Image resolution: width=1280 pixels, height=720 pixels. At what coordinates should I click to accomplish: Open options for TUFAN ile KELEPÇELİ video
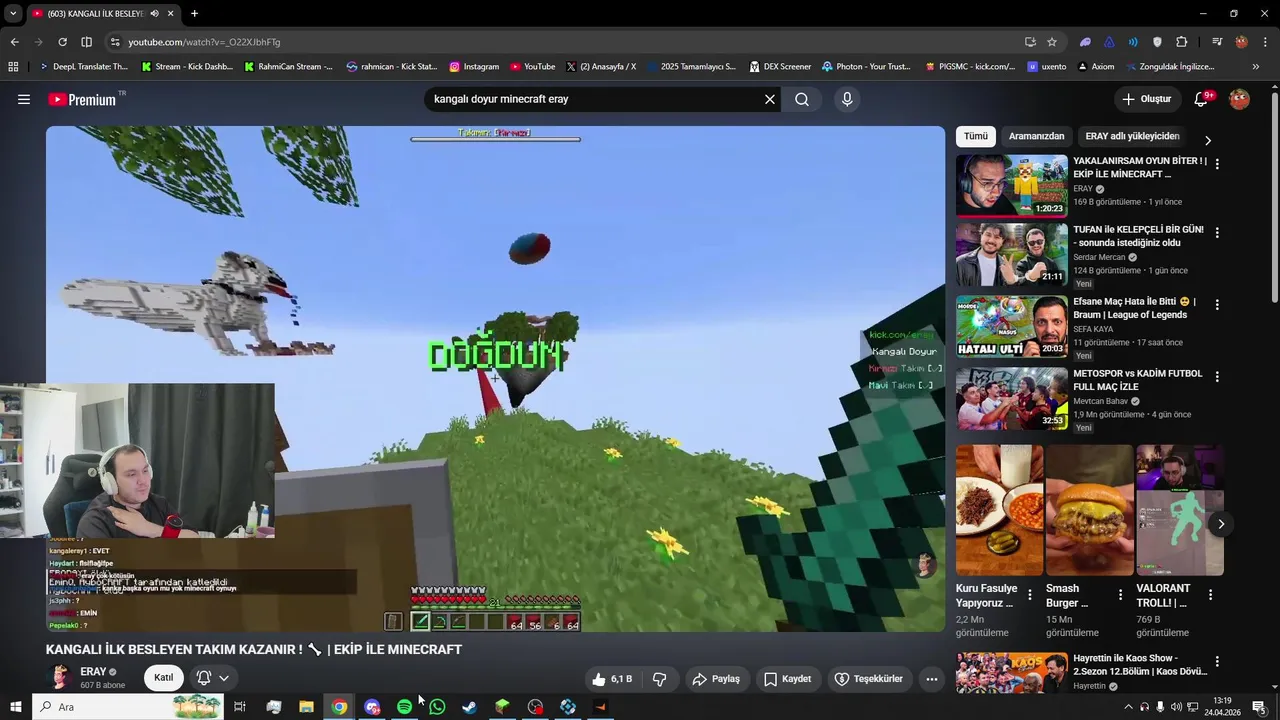pos(1217,232)
